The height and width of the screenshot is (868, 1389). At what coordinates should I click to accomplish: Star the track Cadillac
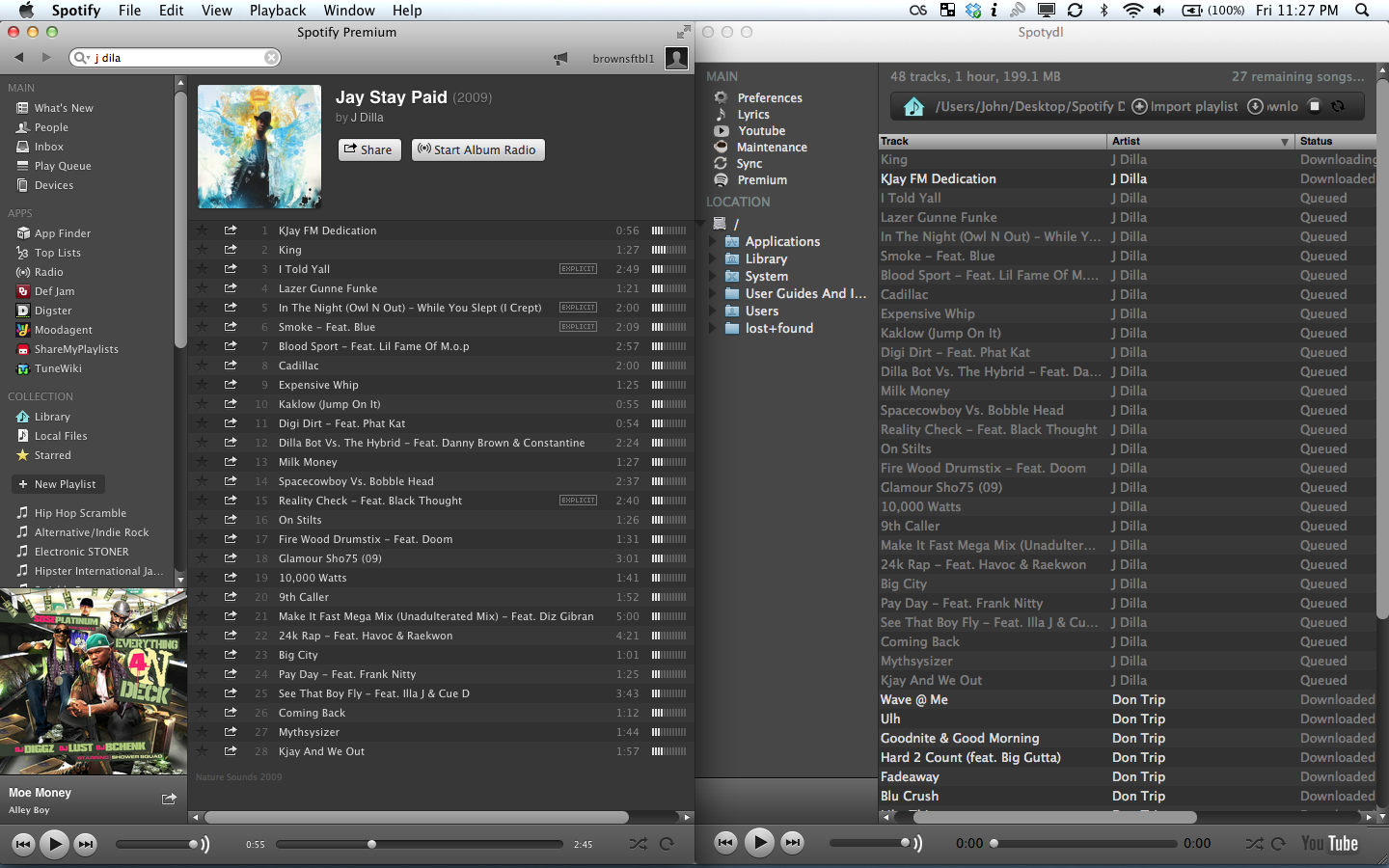point(202,366)
